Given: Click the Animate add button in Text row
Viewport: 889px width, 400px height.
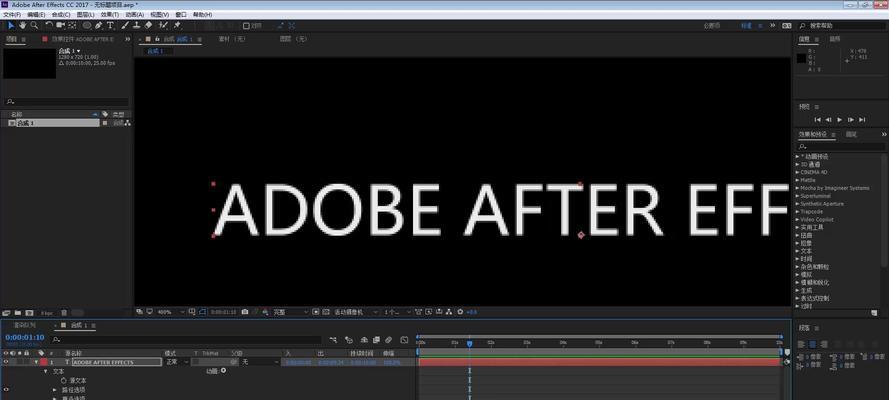Looking at the screenshot, I should [x=223, y=371].
